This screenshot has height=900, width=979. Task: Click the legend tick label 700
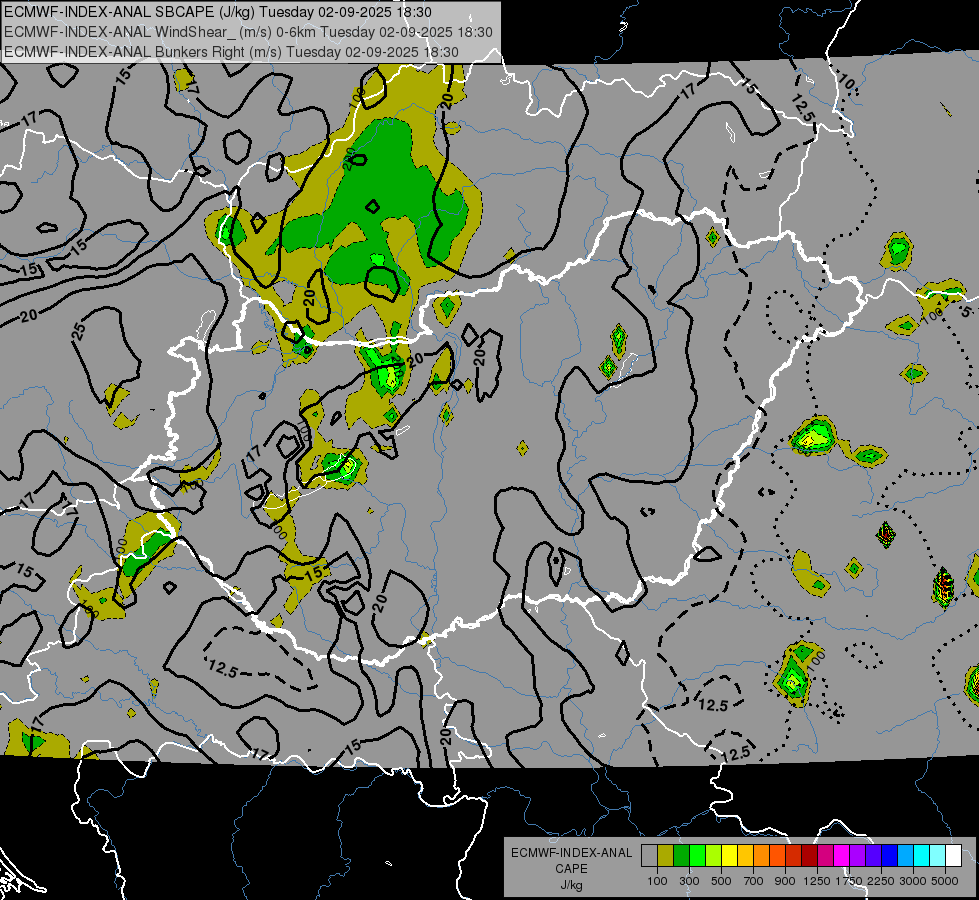pyautogui.click(x=754, y=881)
